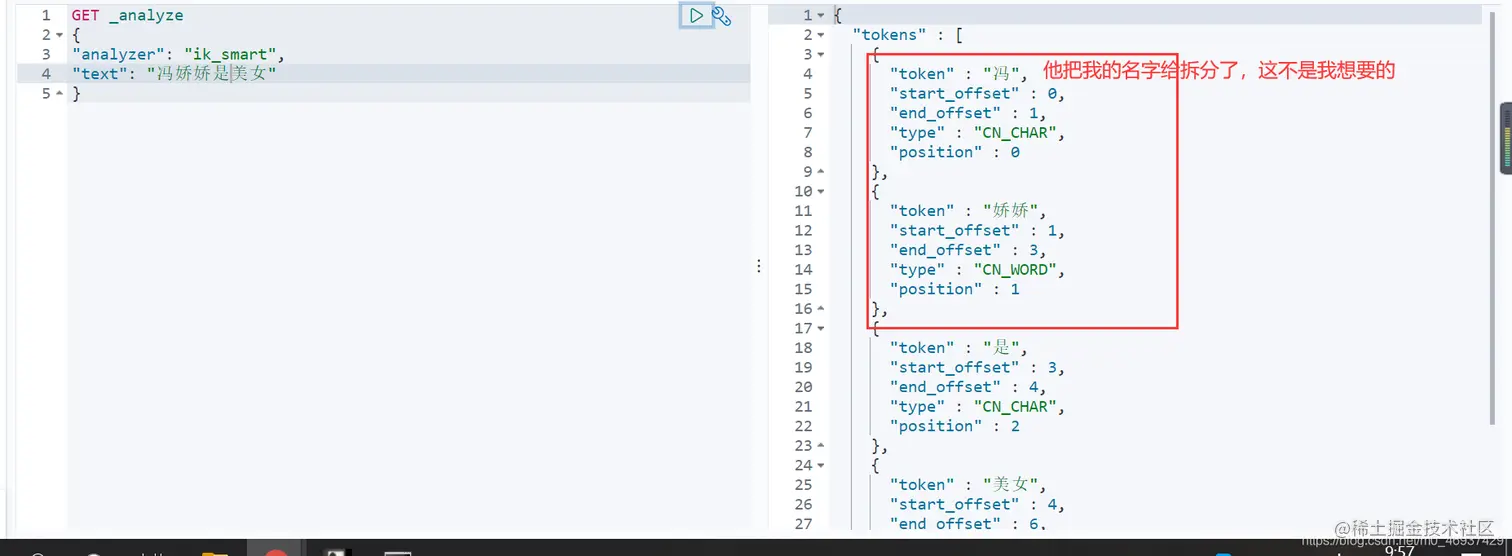Click "type" : "CN_CHAR" on response line 21
This screenshot has width=1512, height=556.
[977, 407]
